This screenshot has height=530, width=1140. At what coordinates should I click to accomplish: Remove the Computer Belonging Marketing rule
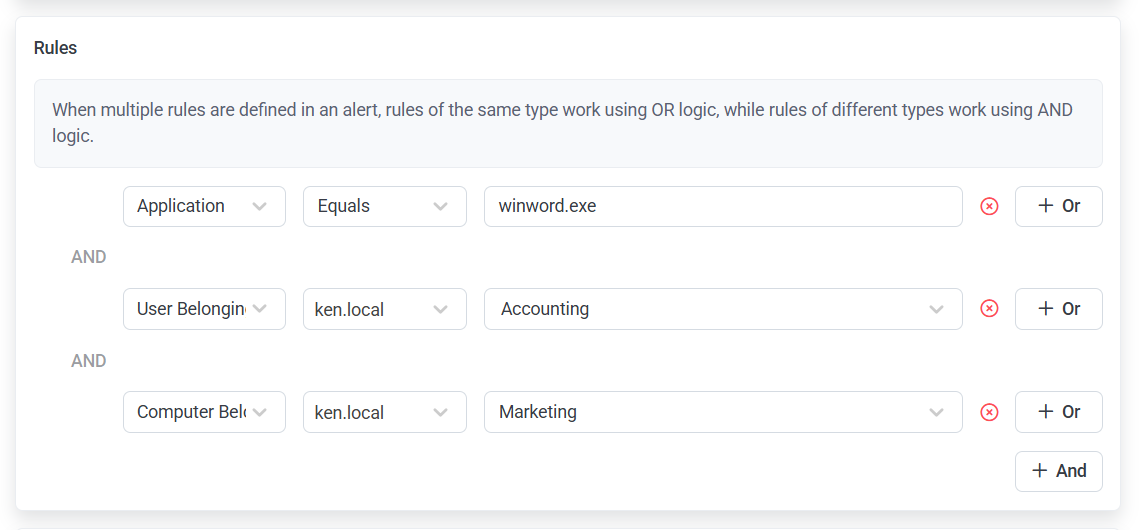pyautogui.click(x=989, y=412)
